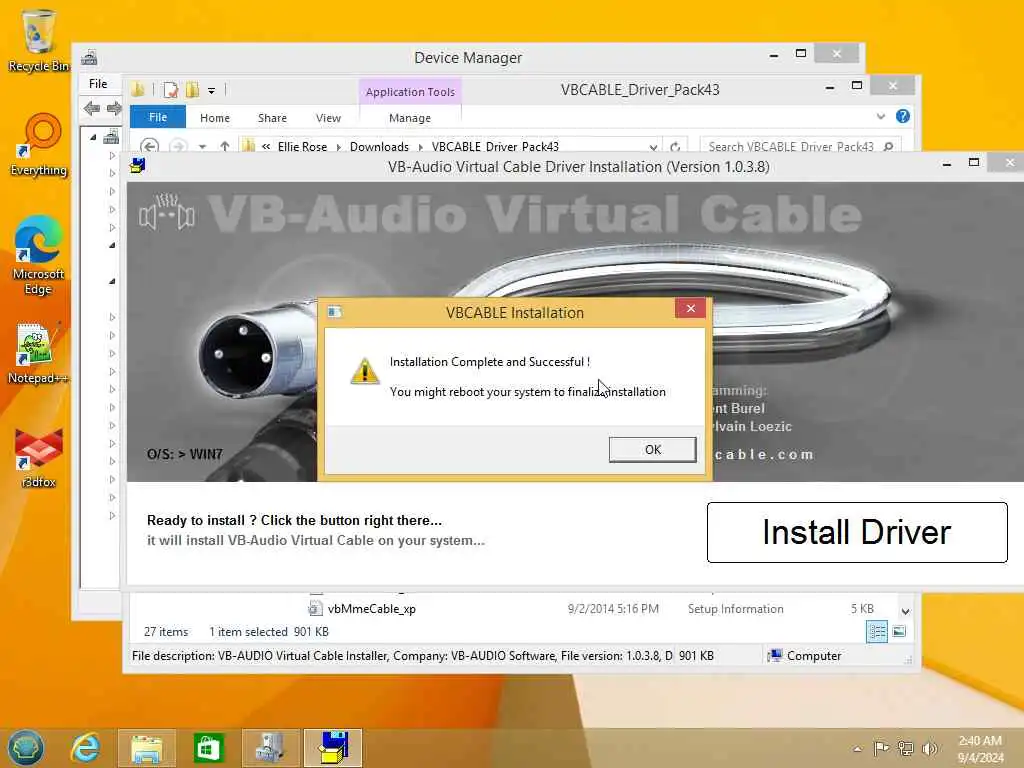Open the File tab in Explorer ribbon

point(158,118)
